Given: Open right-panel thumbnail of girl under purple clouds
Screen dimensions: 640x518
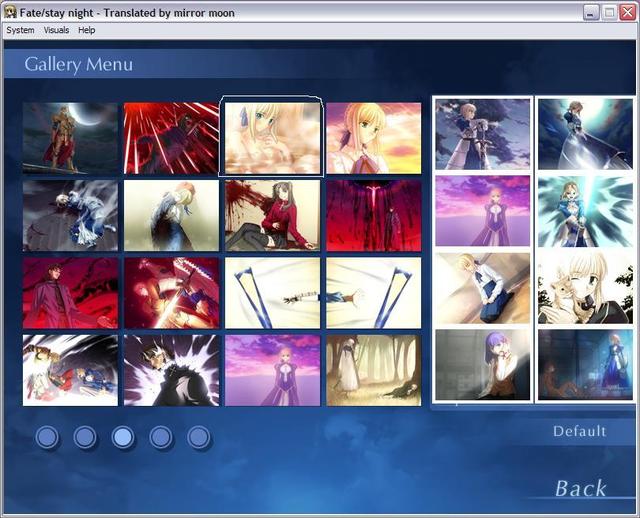Looking at the screenshot, I should click(483, 211).
